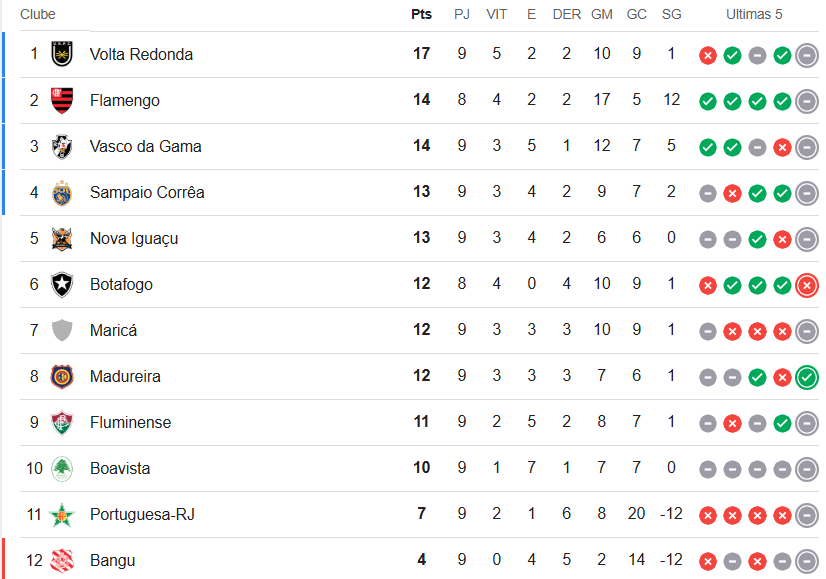This screenshot has height=579, width=826.
Task: Click the Fluminense club crest
Action: pos(62,422)
